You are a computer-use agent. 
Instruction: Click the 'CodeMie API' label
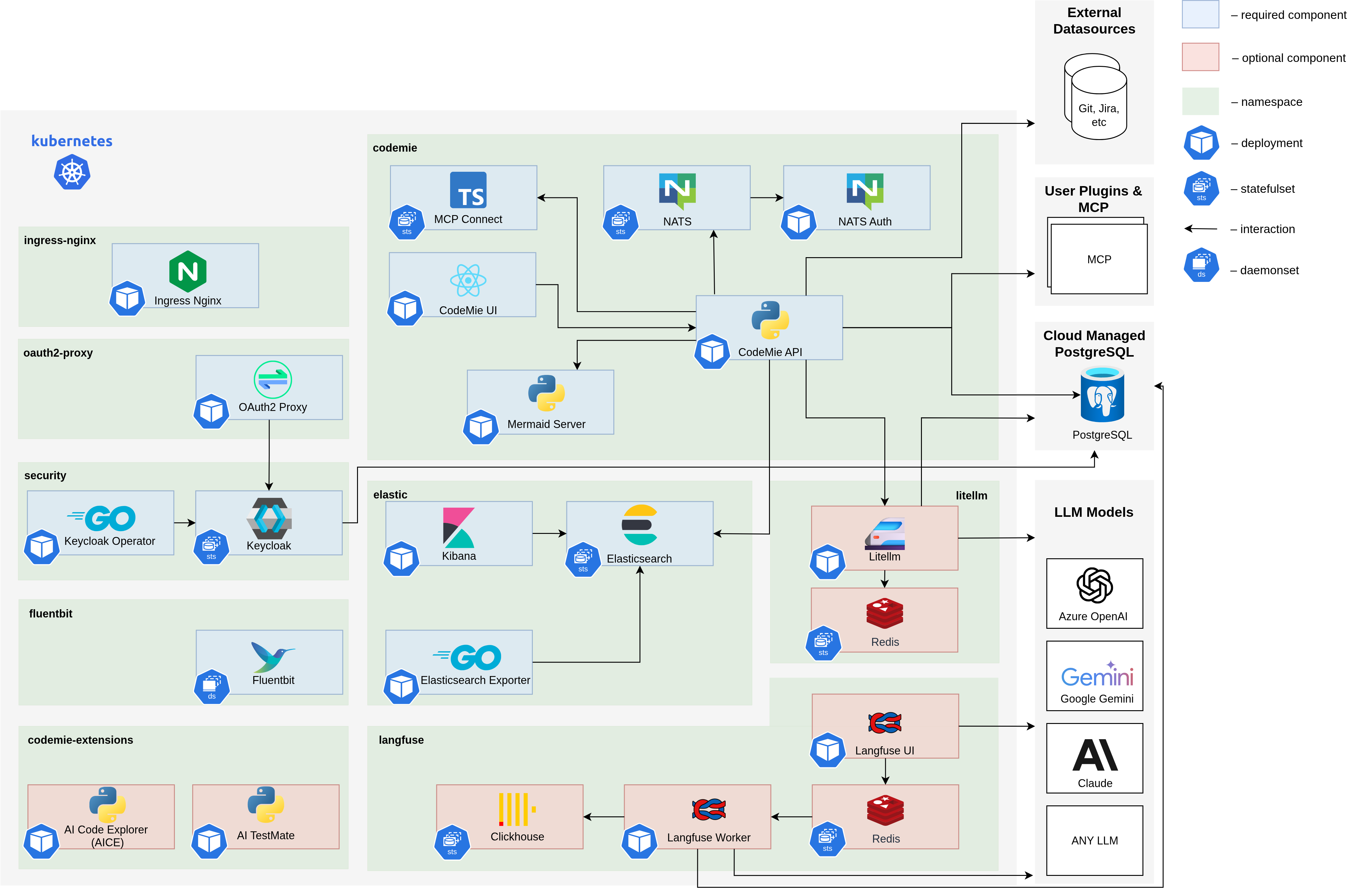pyautogui.click(x=770, y=352)
